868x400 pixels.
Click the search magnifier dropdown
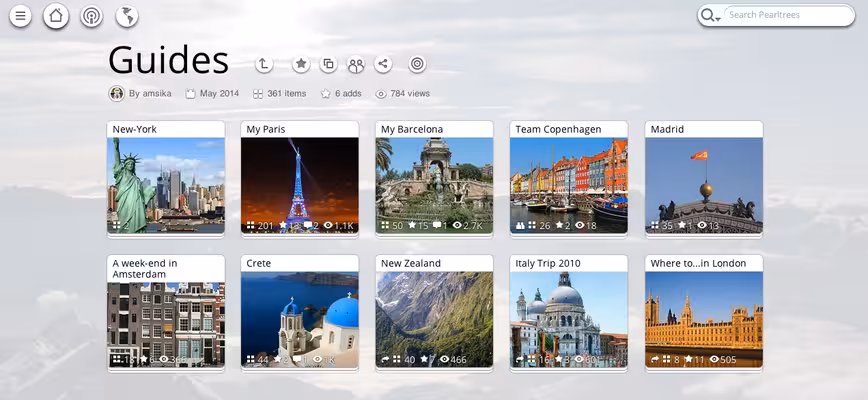coord(710,15)
